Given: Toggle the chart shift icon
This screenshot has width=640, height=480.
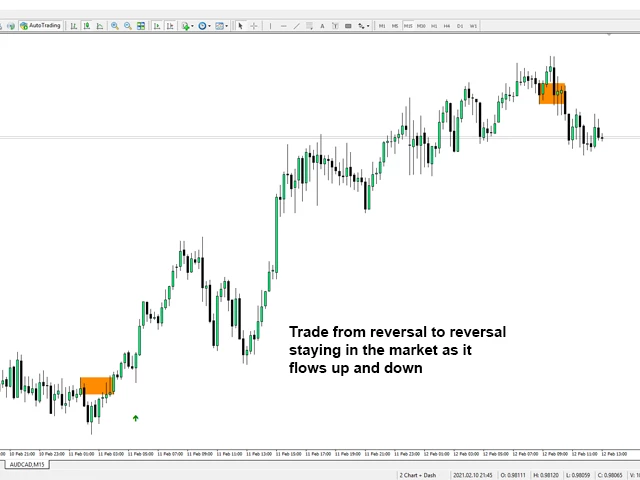Looking at the screenshot, I should pos(168,25).
